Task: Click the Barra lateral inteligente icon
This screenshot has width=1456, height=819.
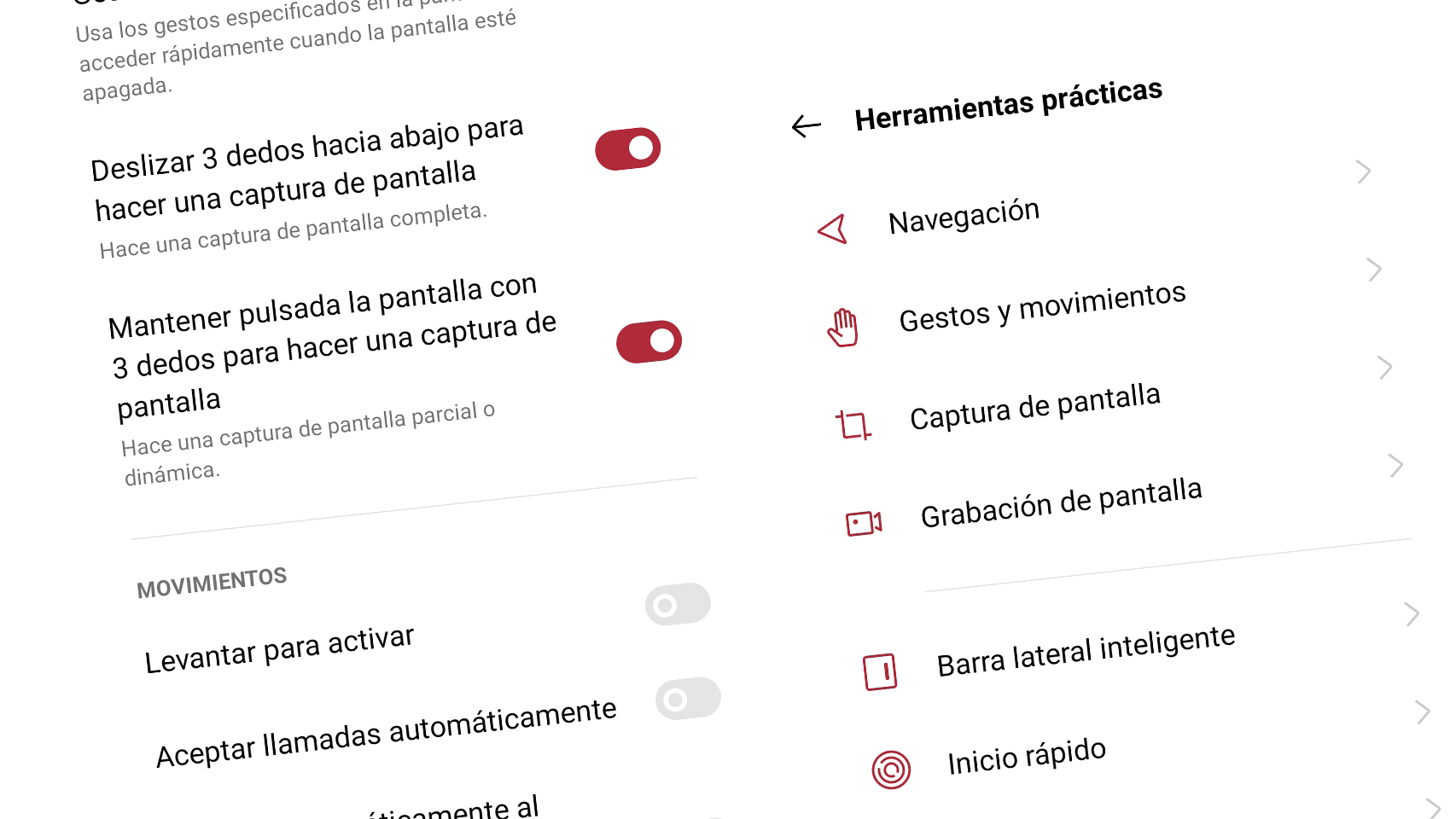Action: pyautogui.click(x=879, y=673)
